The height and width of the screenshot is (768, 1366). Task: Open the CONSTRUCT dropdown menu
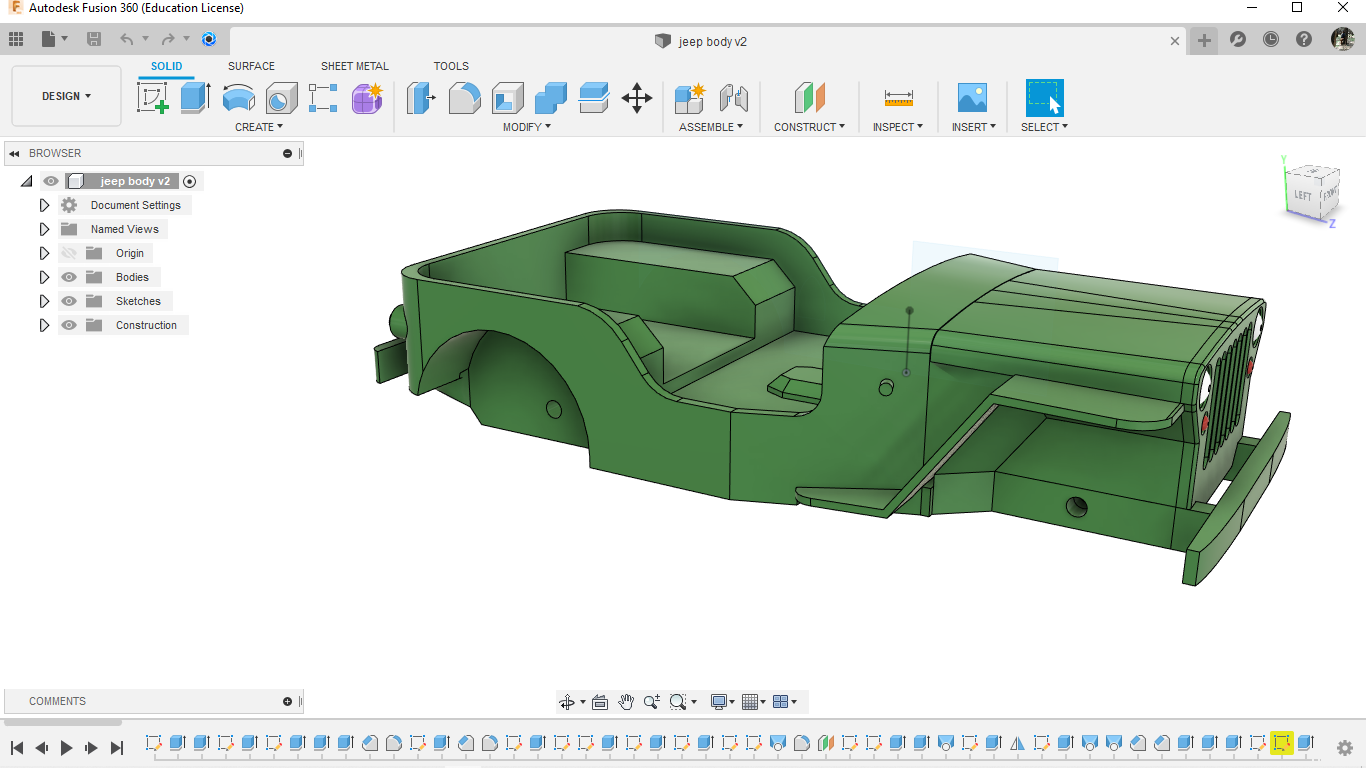click(x=809, y=127)
